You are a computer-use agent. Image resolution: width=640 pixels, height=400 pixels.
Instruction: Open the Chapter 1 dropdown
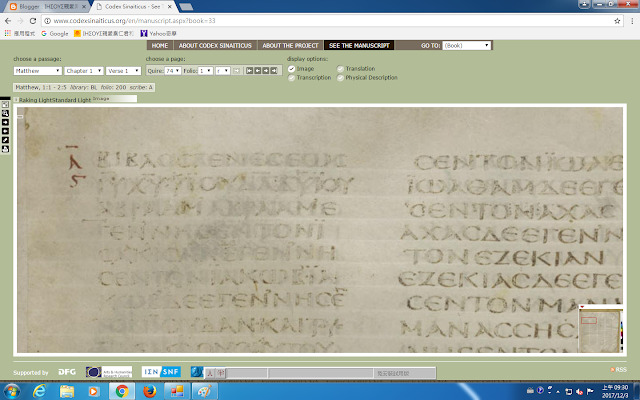click(84, 71)
